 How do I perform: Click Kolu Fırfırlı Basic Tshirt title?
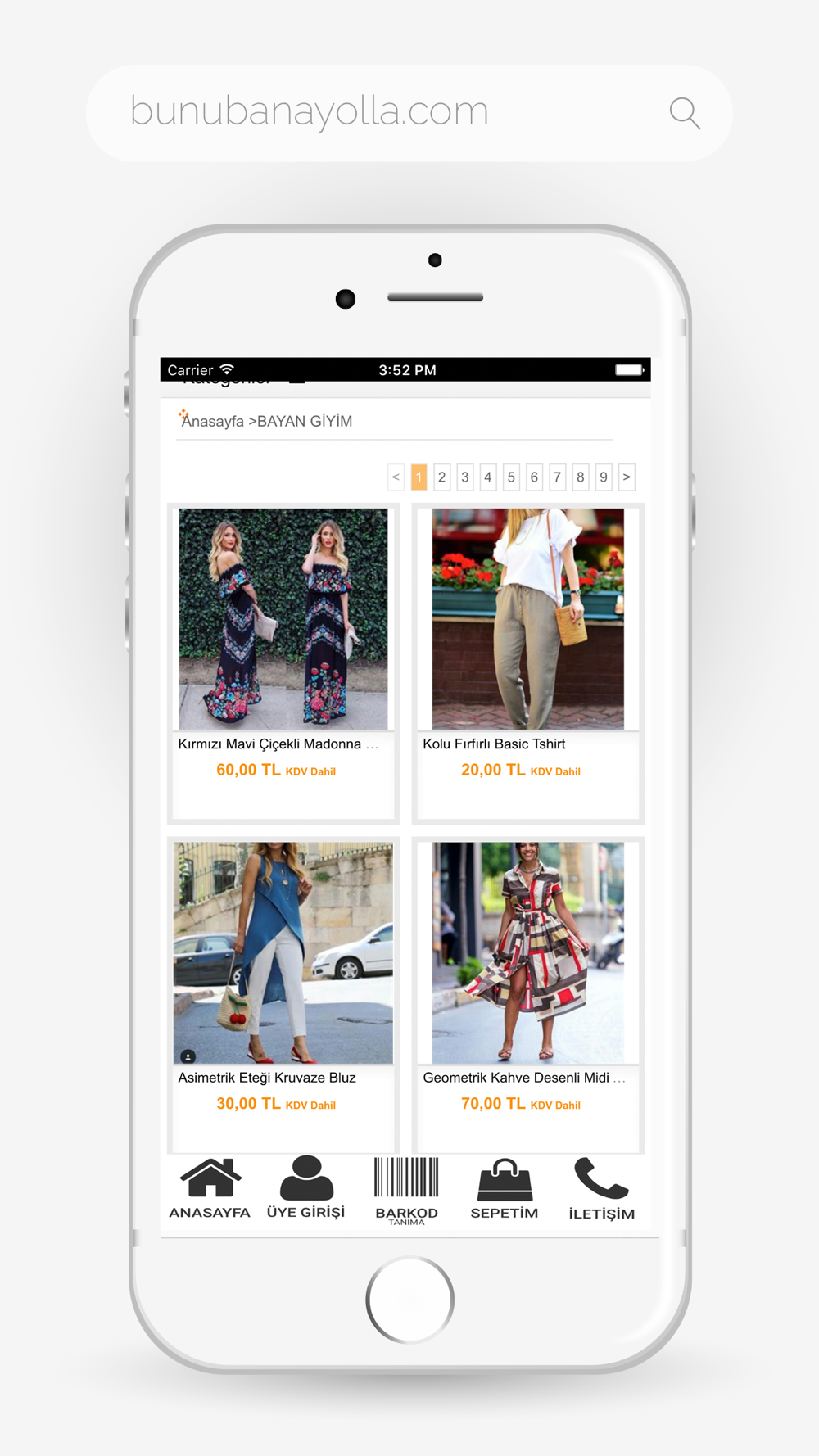point(494,744)
